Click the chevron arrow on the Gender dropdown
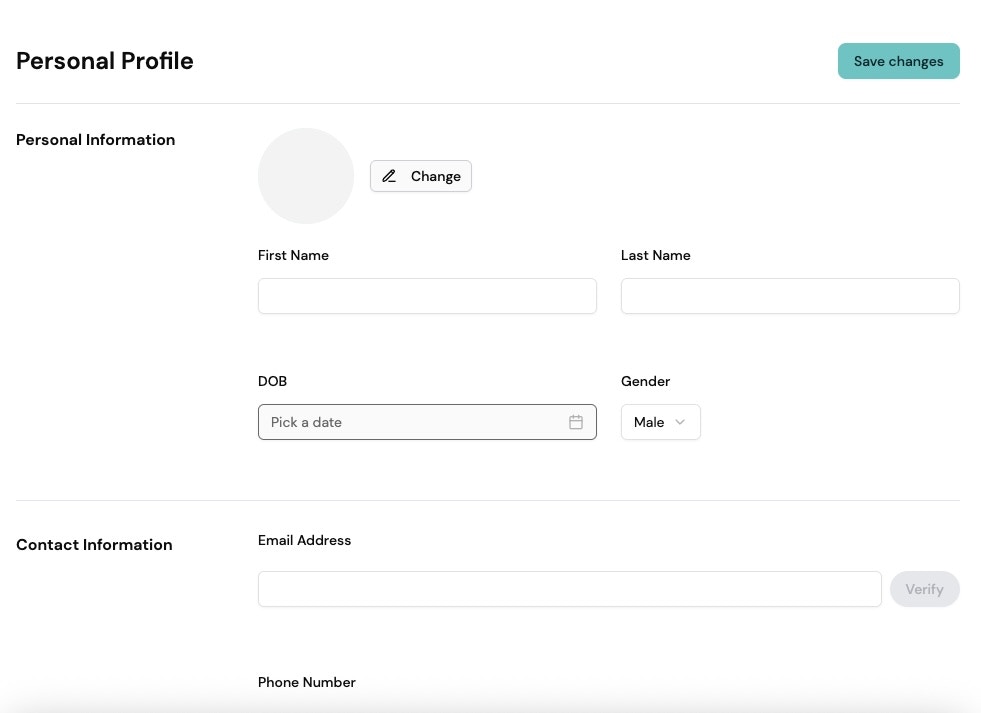Image resolution: width=981 pixels, height=713 pixels. pos(679,422)
